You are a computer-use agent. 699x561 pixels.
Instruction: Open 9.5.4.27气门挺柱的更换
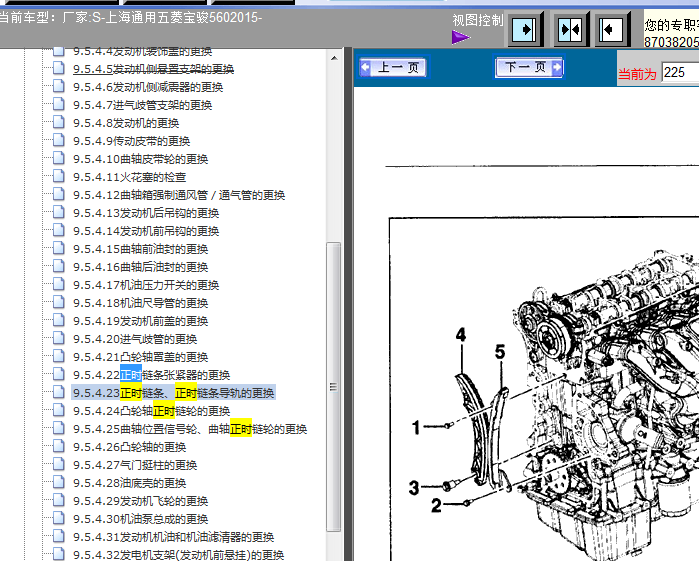(x=135, y=465)
